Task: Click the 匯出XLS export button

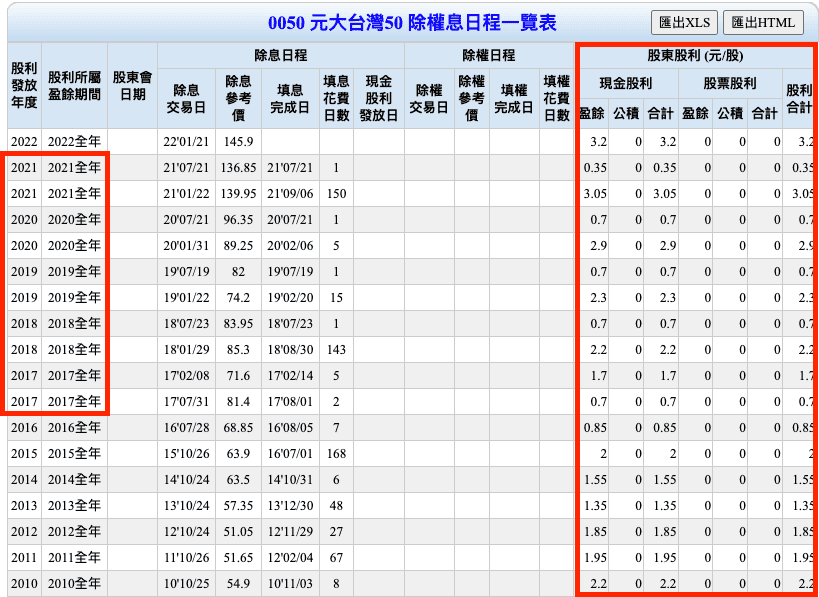Action: (684, 22)
